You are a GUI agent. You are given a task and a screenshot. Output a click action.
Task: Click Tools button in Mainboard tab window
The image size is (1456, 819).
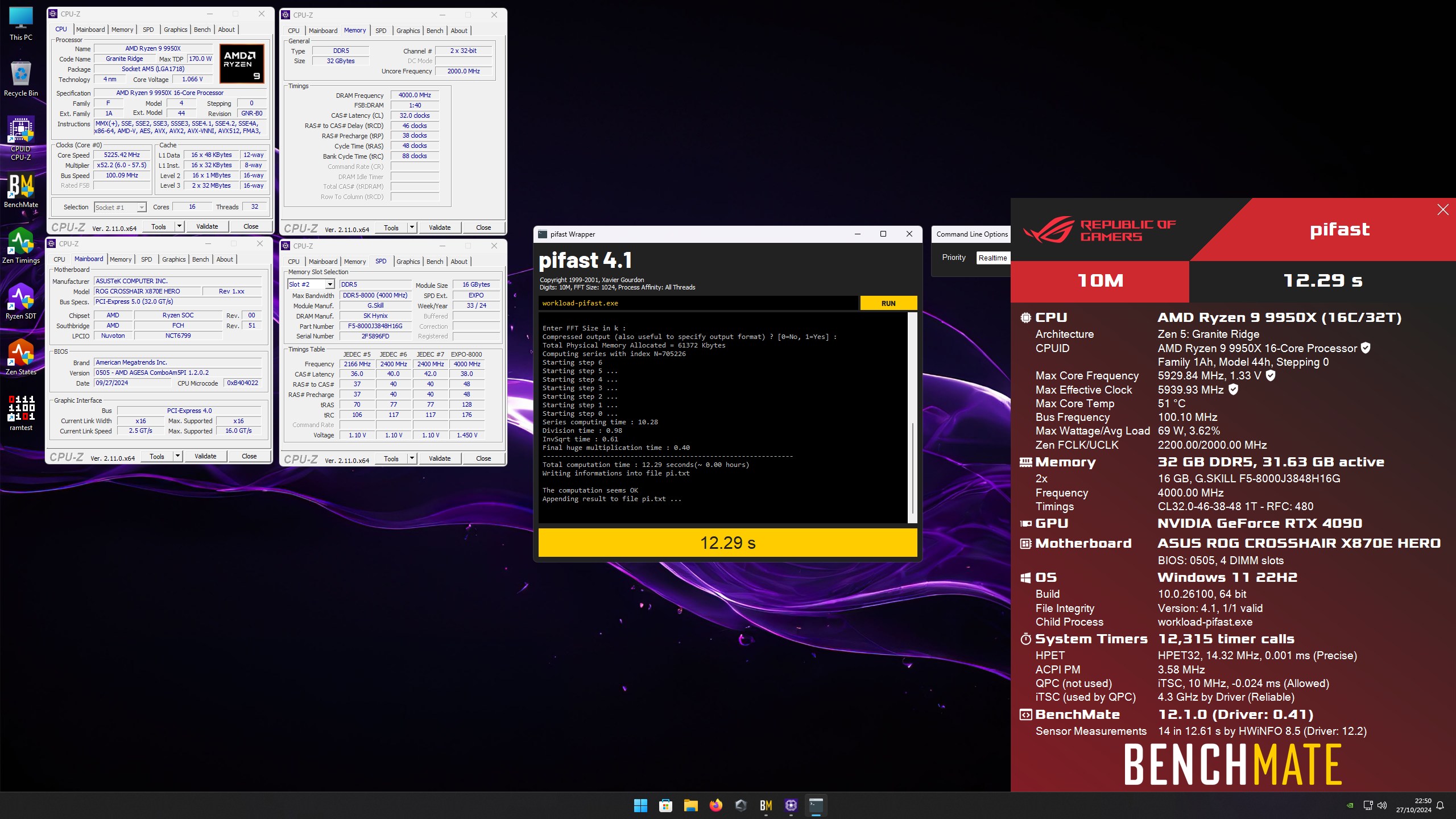(156, 456)
